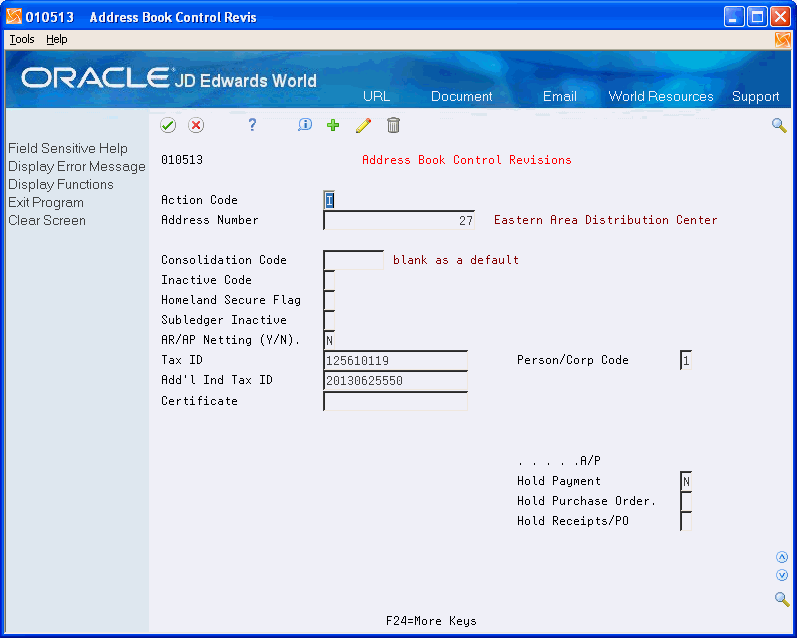Image resolution: width=797 pixels, height=638 pixels.
Task: Click the green checkmark OK icon
Action: (168, 125)
